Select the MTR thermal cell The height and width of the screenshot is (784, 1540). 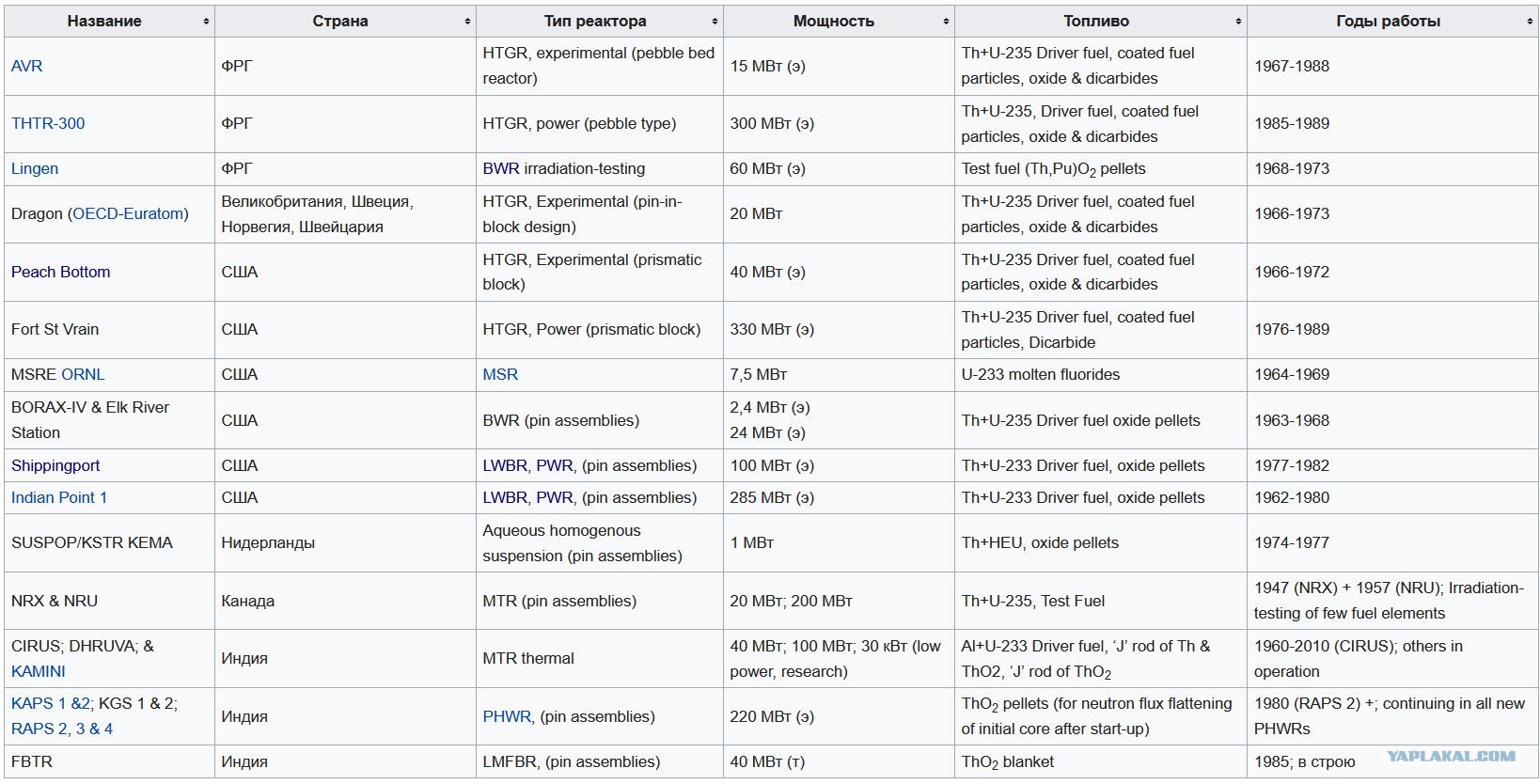point(600,659)
